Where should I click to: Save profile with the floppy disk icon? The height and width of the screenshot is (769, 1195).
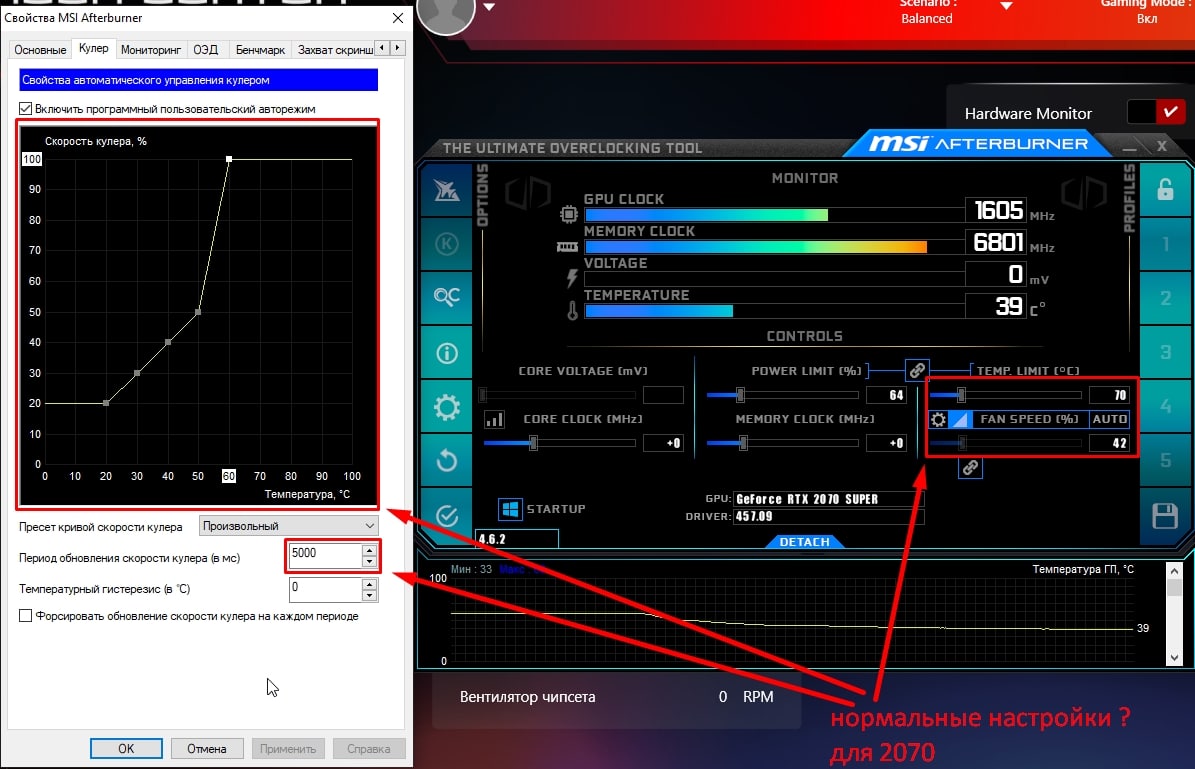[1165, 516]
